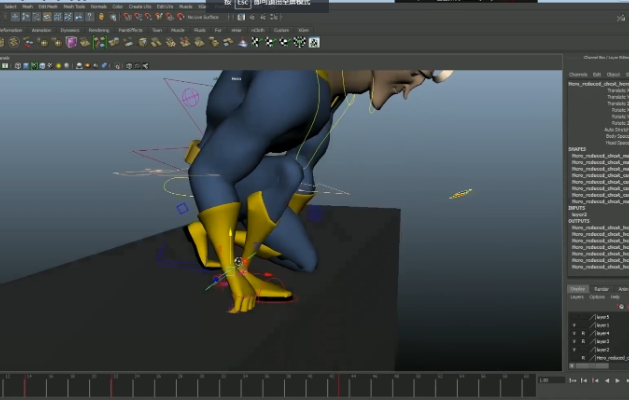Switch to the XGen shelf tab
This screenshot has width=629, height=400.
coord(304,30)
